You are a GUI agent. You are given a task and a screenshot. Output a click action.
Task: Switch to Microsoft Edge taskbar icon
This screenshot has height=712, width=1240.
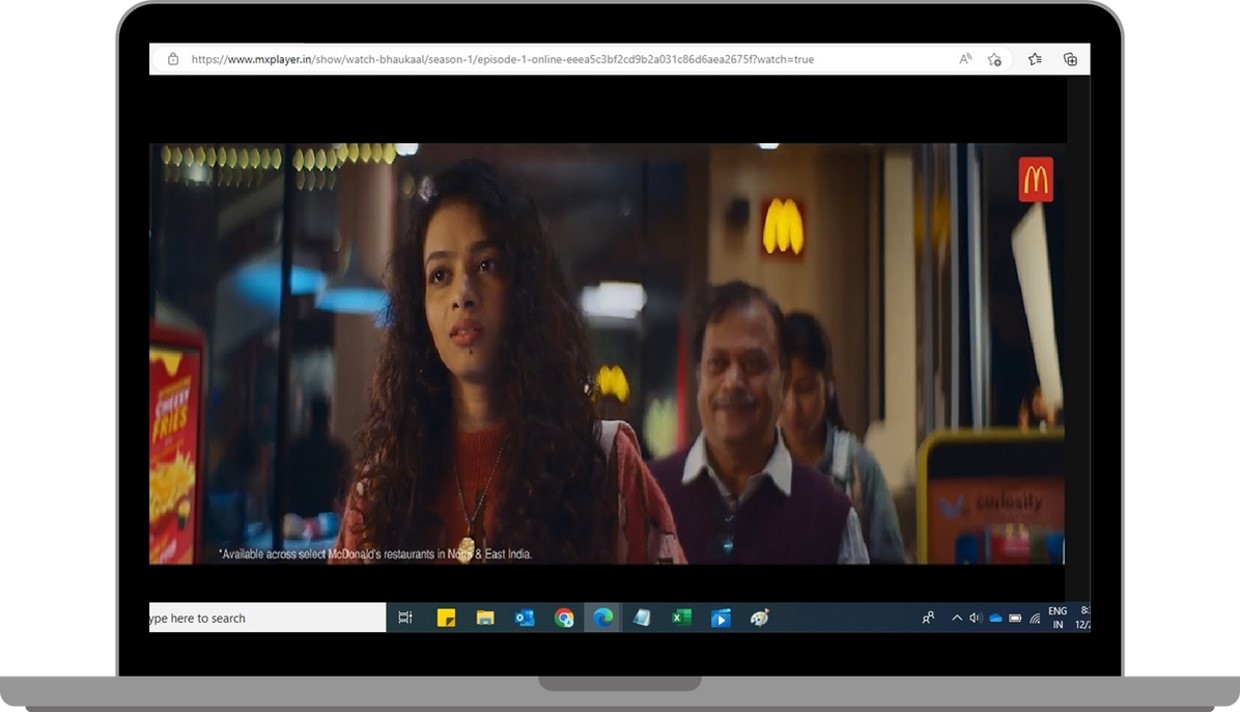(x=603, y=618)
